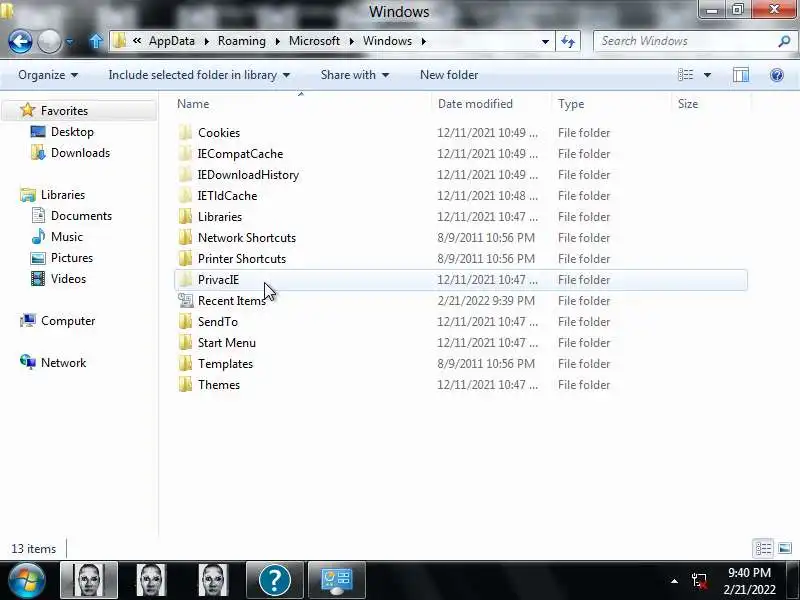The image size is (800, 600).
Task: Sort by the Type column header
Action: [x=611, y=104]
